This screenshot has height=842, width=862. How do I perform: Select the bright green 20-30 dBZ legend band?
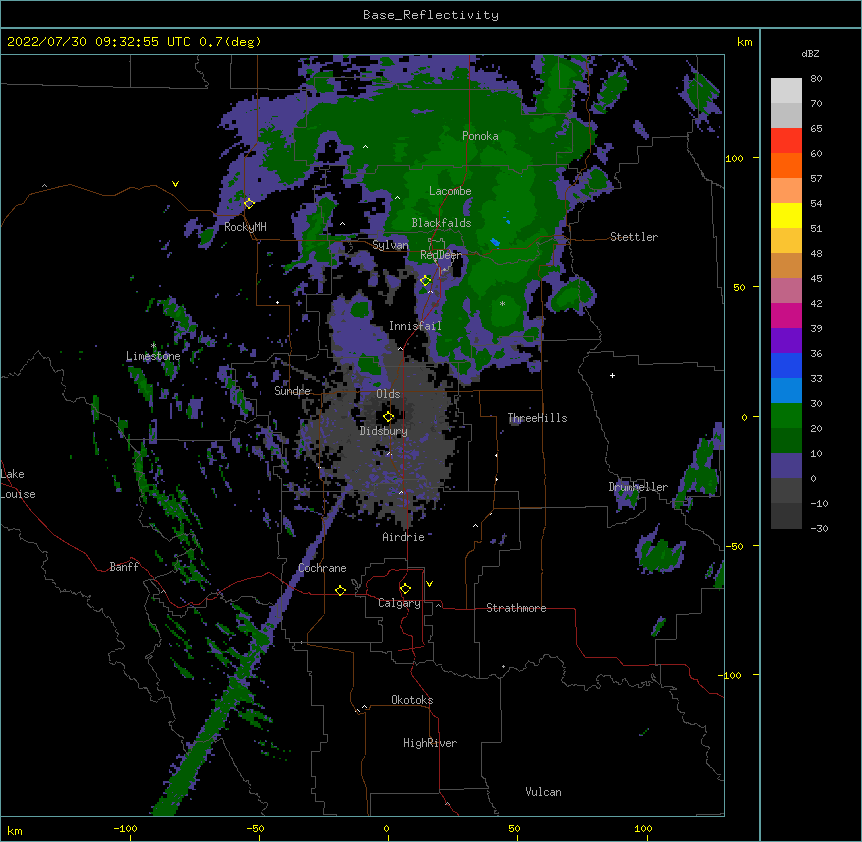point(786,416)
